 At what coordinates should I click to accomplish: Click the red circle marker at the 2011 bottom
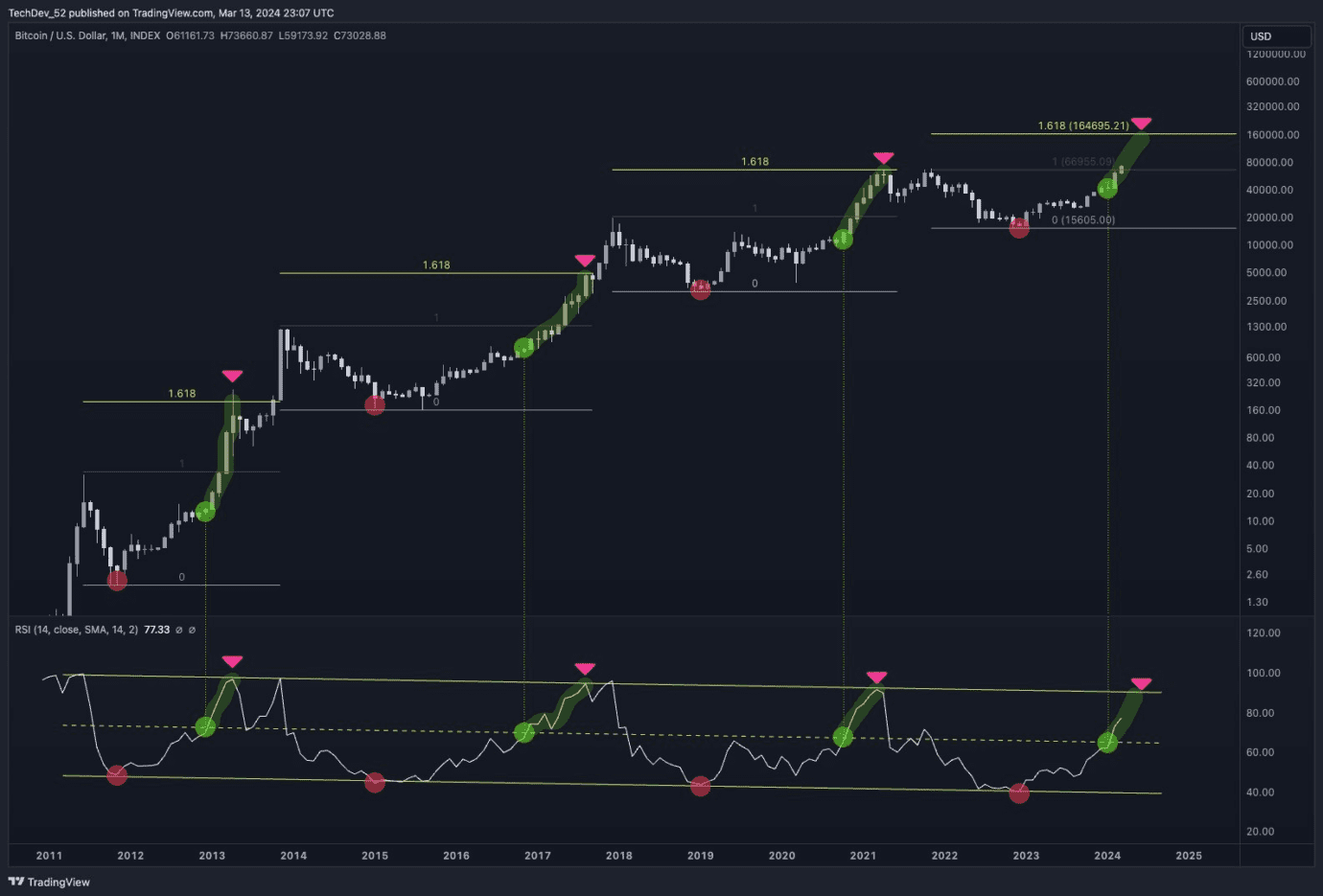116,579
